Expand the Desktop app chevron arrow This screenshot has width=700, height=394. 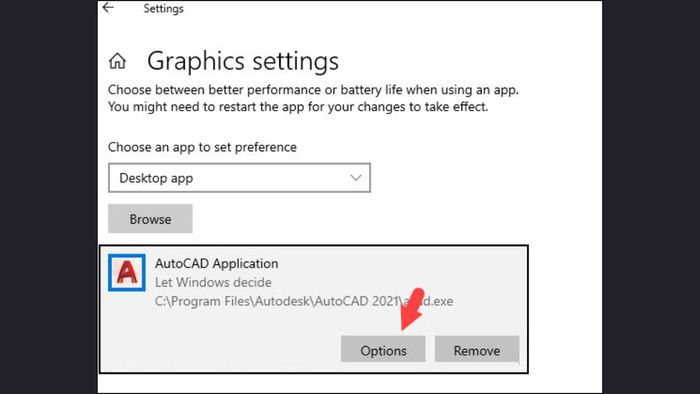356,178
